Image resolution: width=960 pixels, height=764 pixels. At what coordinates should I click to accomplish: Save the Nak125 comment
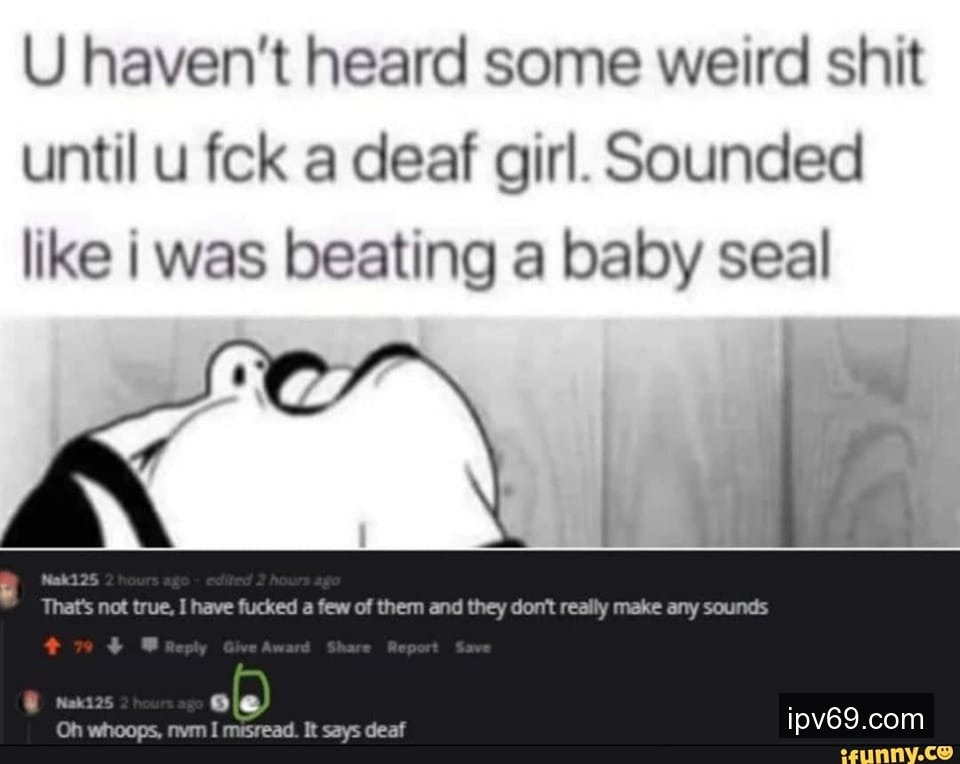[x=473, y=647]
